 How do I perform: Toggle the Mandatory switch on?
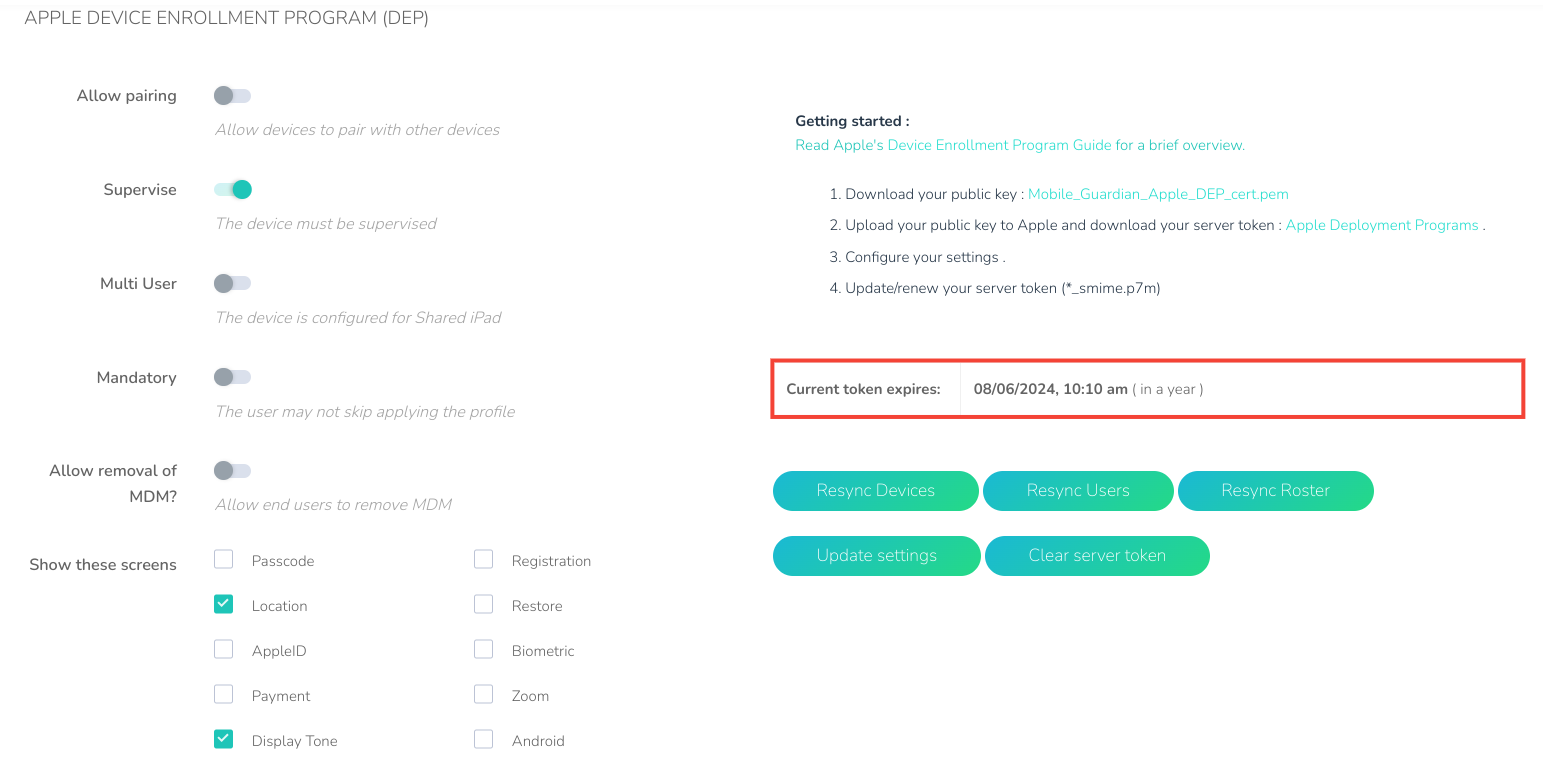click(x=232, y=377)
